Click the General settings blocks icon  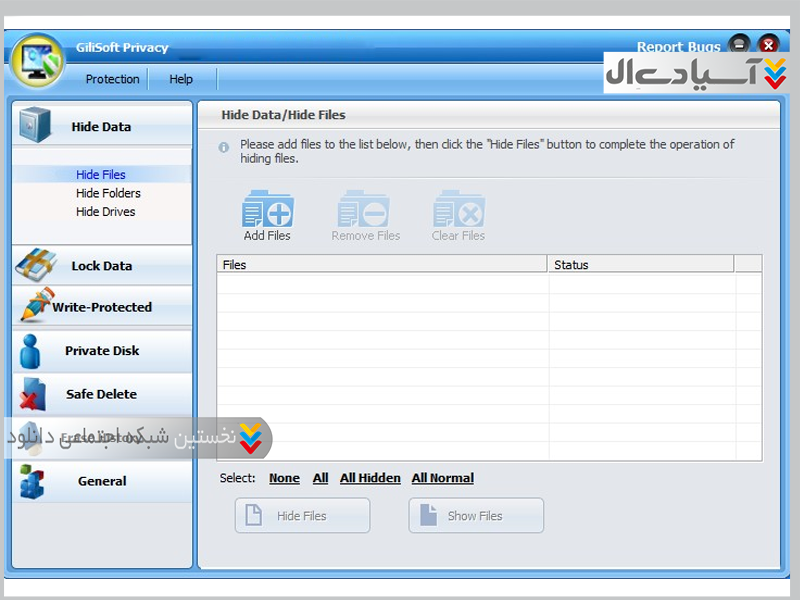coord(32,481)
